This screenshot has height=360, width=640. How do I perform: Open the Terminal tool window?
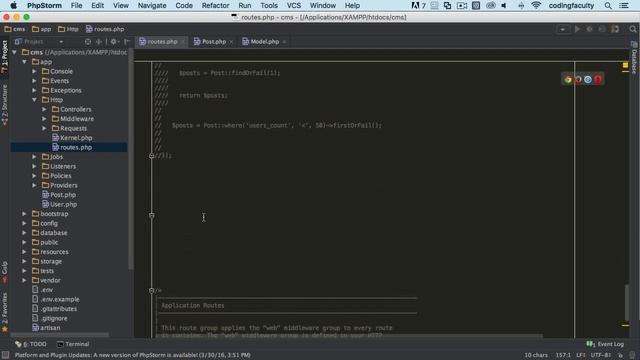(x=73, y=344)
